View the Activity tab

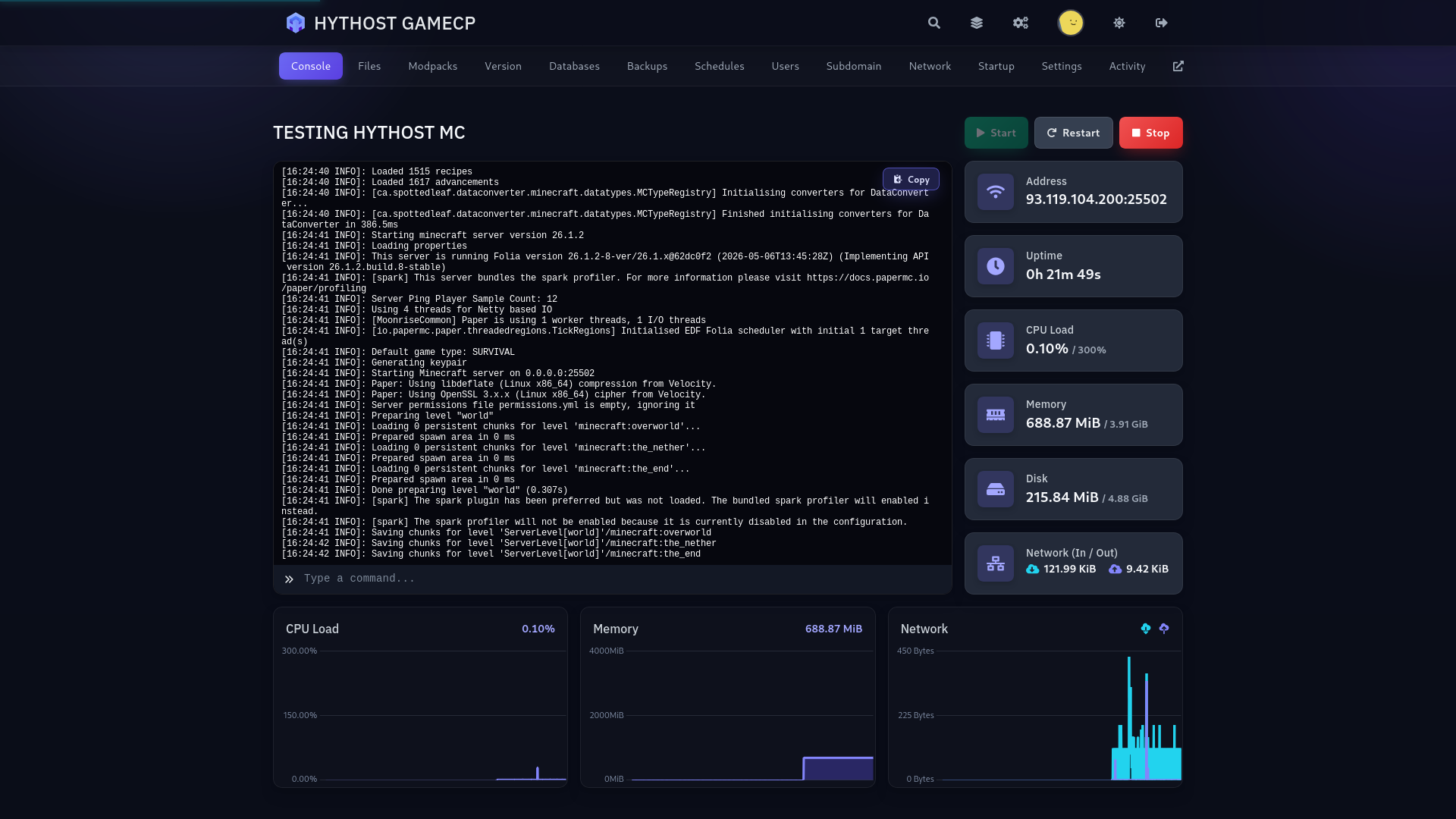click(1128, 66)
